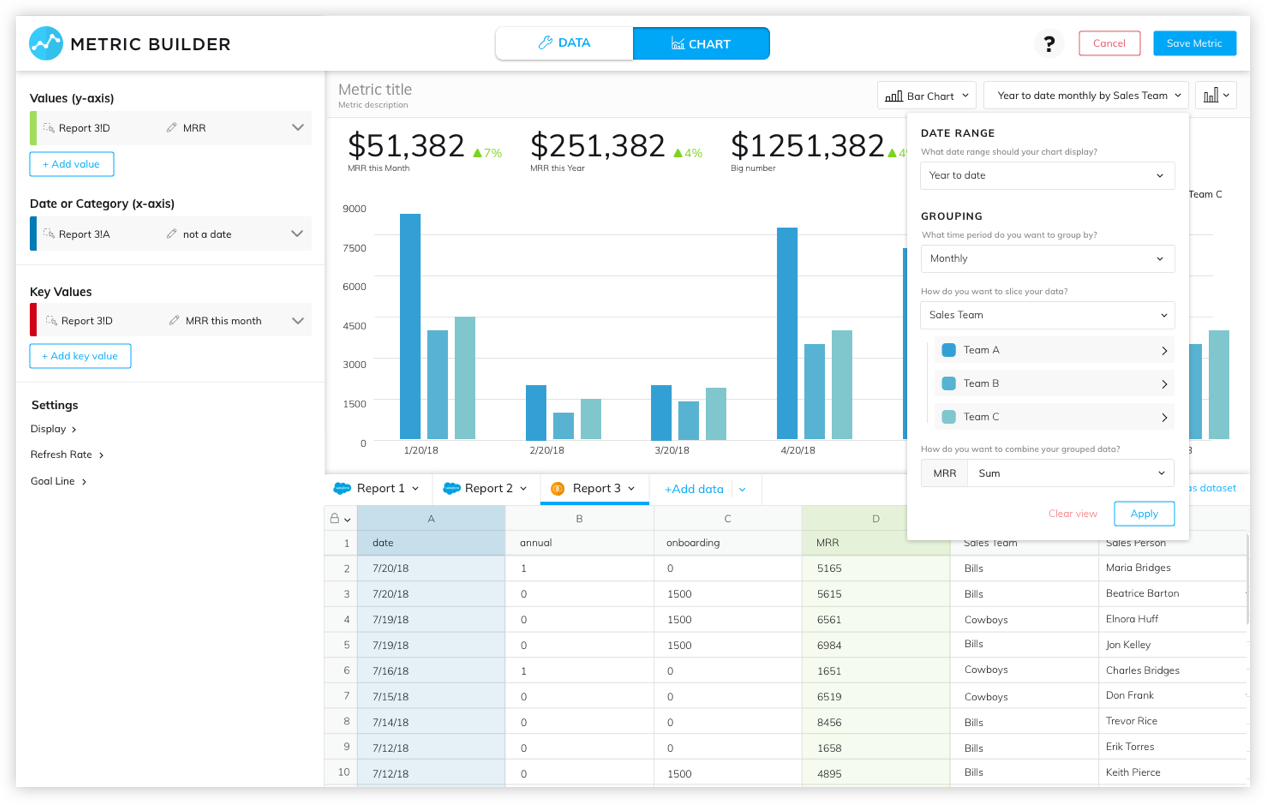Screen dimensions: 1266x804
Task: Switch to the DATA tab
Action: (564, 43)
